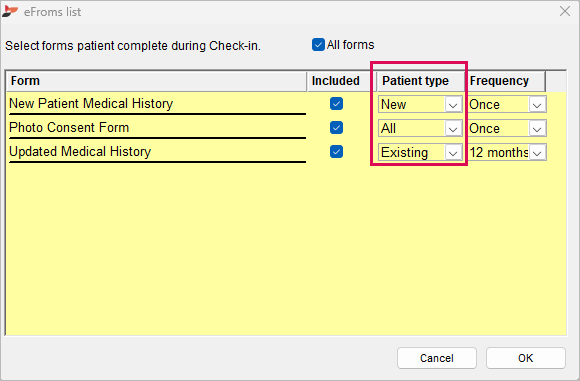This screenshot has height=381, width=580.
Task: Confirm with the OK button
Action: click(526, 358)
